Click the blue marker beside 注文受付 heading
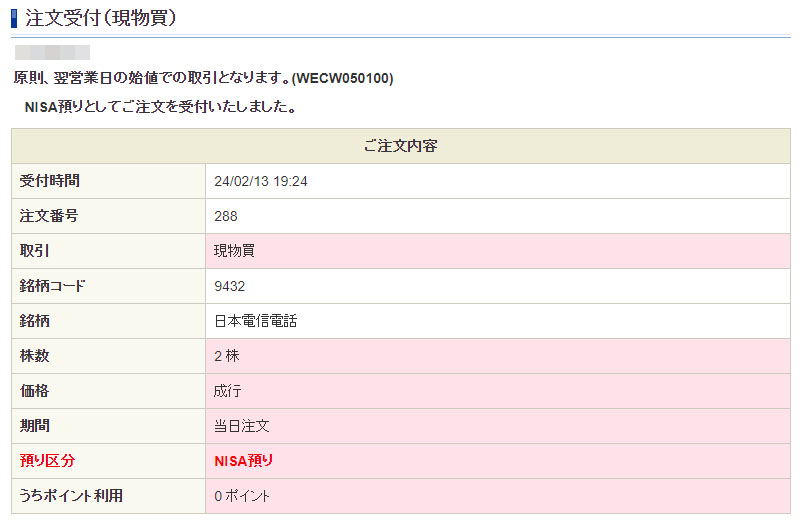 point(15,17)
